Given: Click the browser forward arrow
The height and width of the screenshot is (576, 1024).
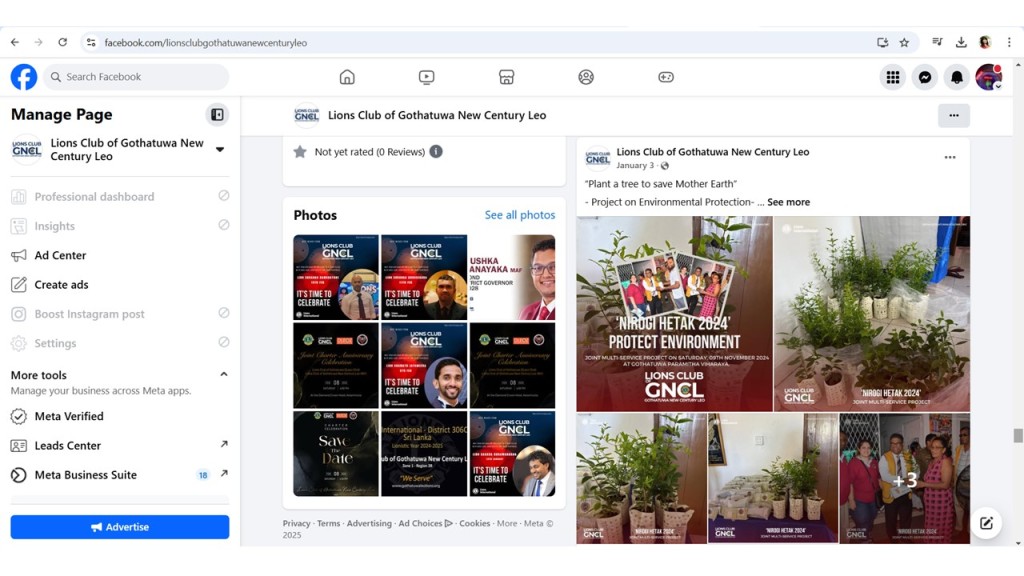Looking at the screenshot, I should point(39,42).
